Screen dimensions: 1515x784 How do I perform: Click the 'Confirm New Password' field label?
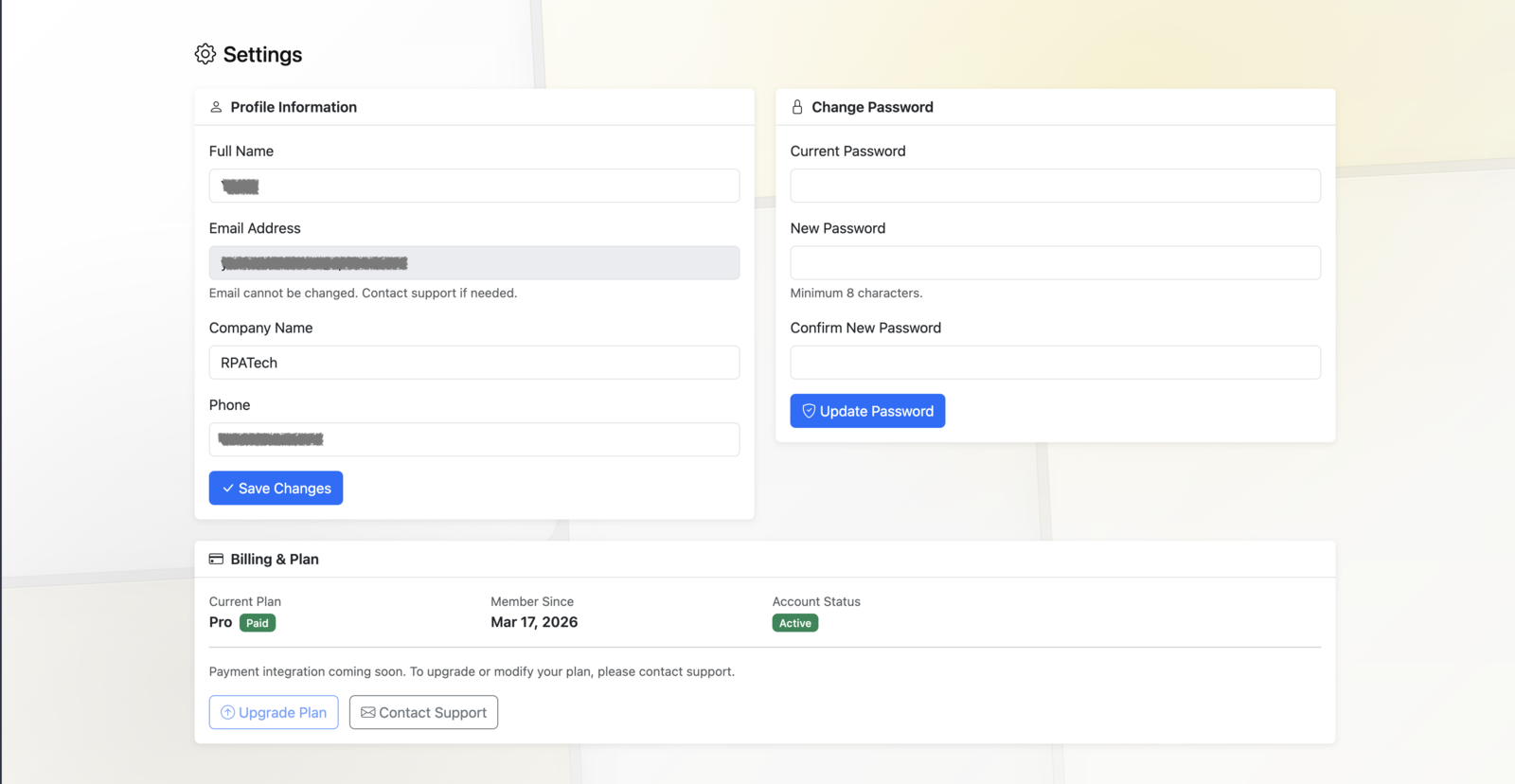point(865,328)
